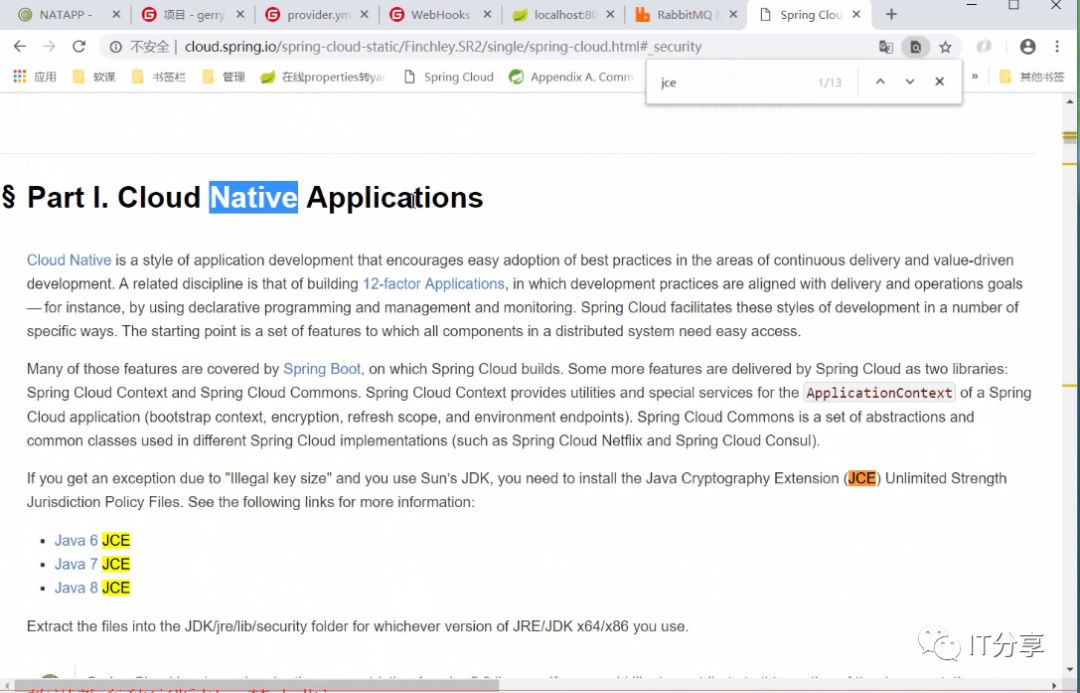This screenshot has height=693, width=1080.
Task: Click the orange highlighted JCE match
Action: click(x=862, y=478)
